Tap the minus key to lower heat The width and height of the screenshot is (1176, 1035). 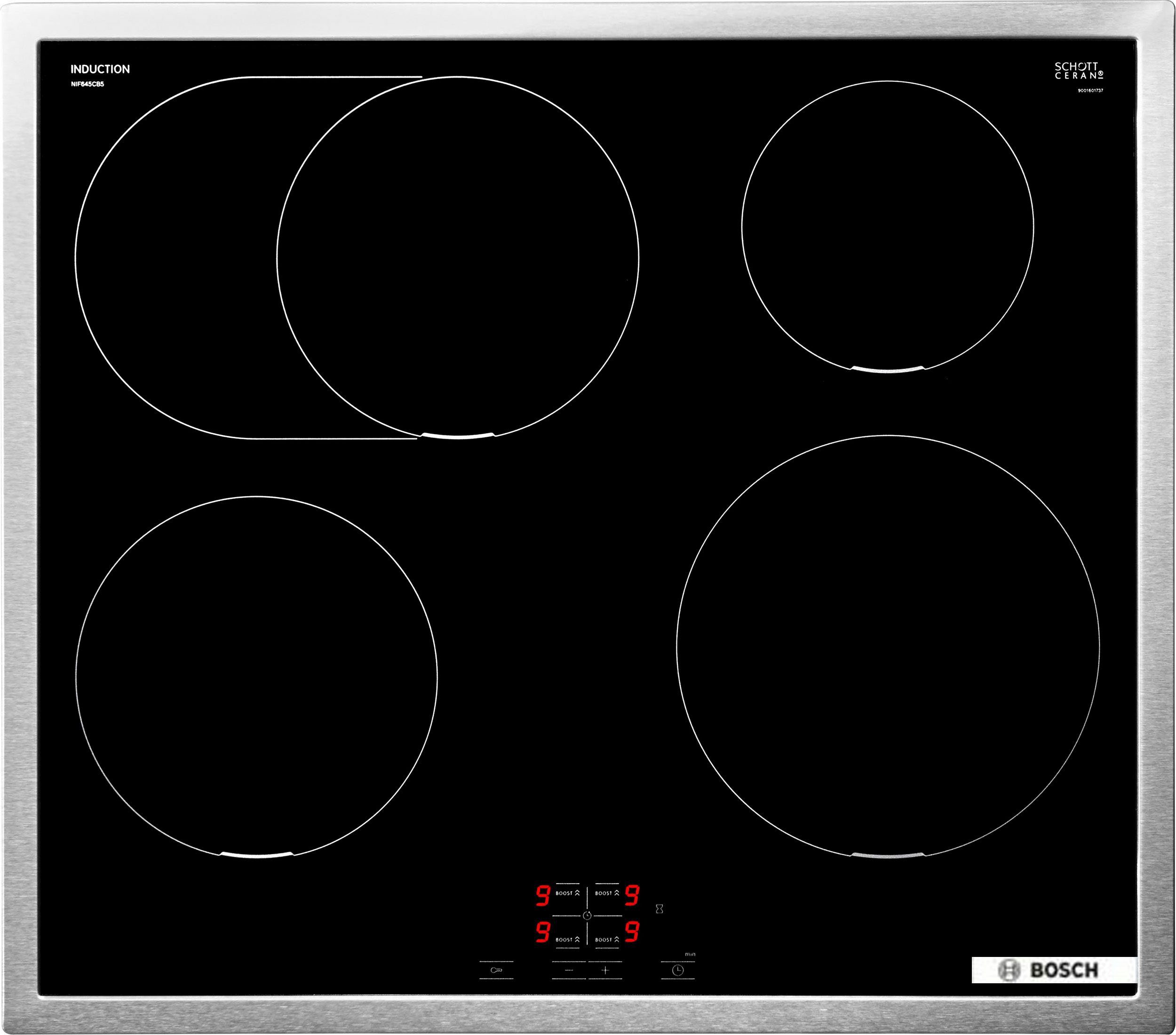click(569, 971)
